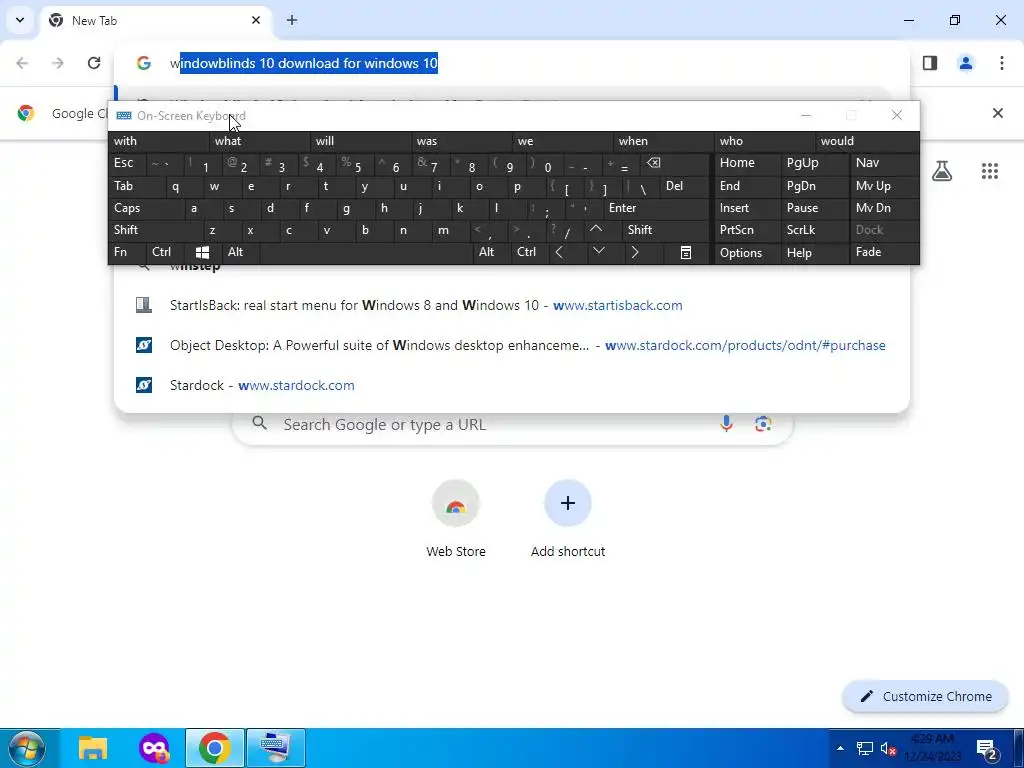This screenshot has width=1024, height=768.
Task: Select the New Tab tab
Action: pos(155,20)
